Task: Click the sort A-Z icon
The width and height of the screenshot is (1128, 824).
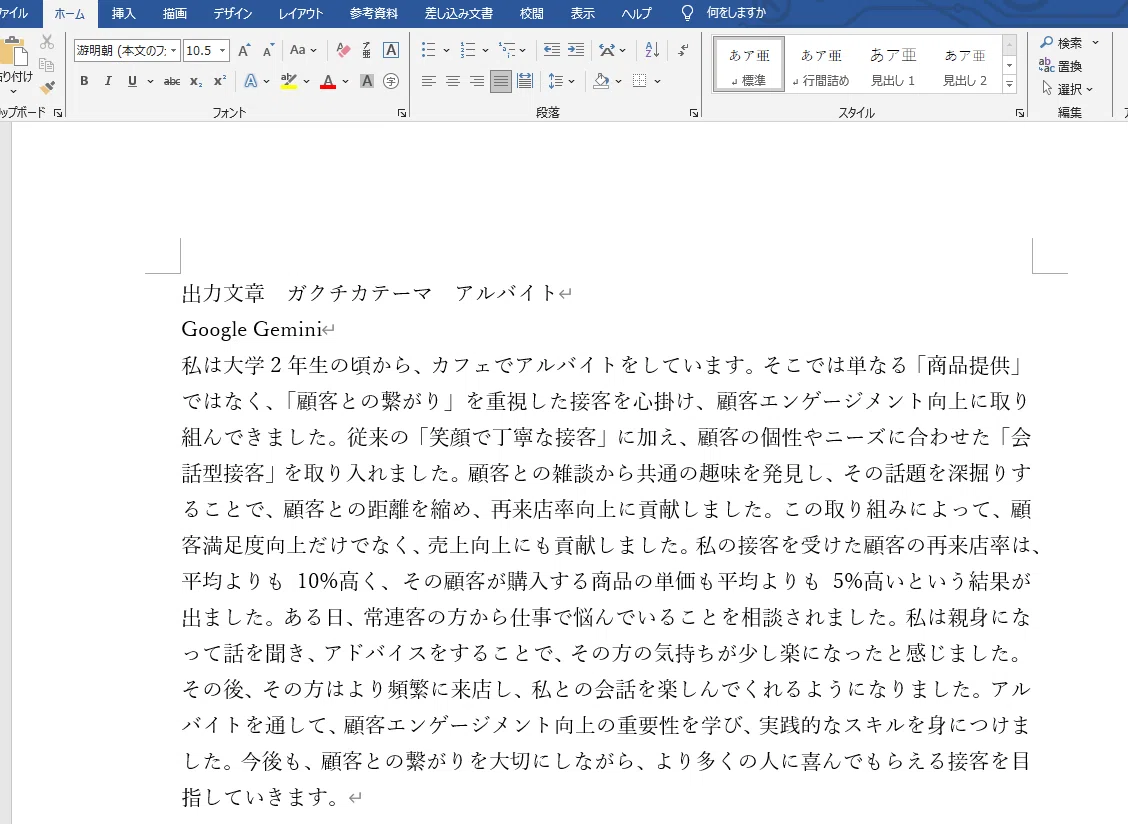Action: point(652,50)
